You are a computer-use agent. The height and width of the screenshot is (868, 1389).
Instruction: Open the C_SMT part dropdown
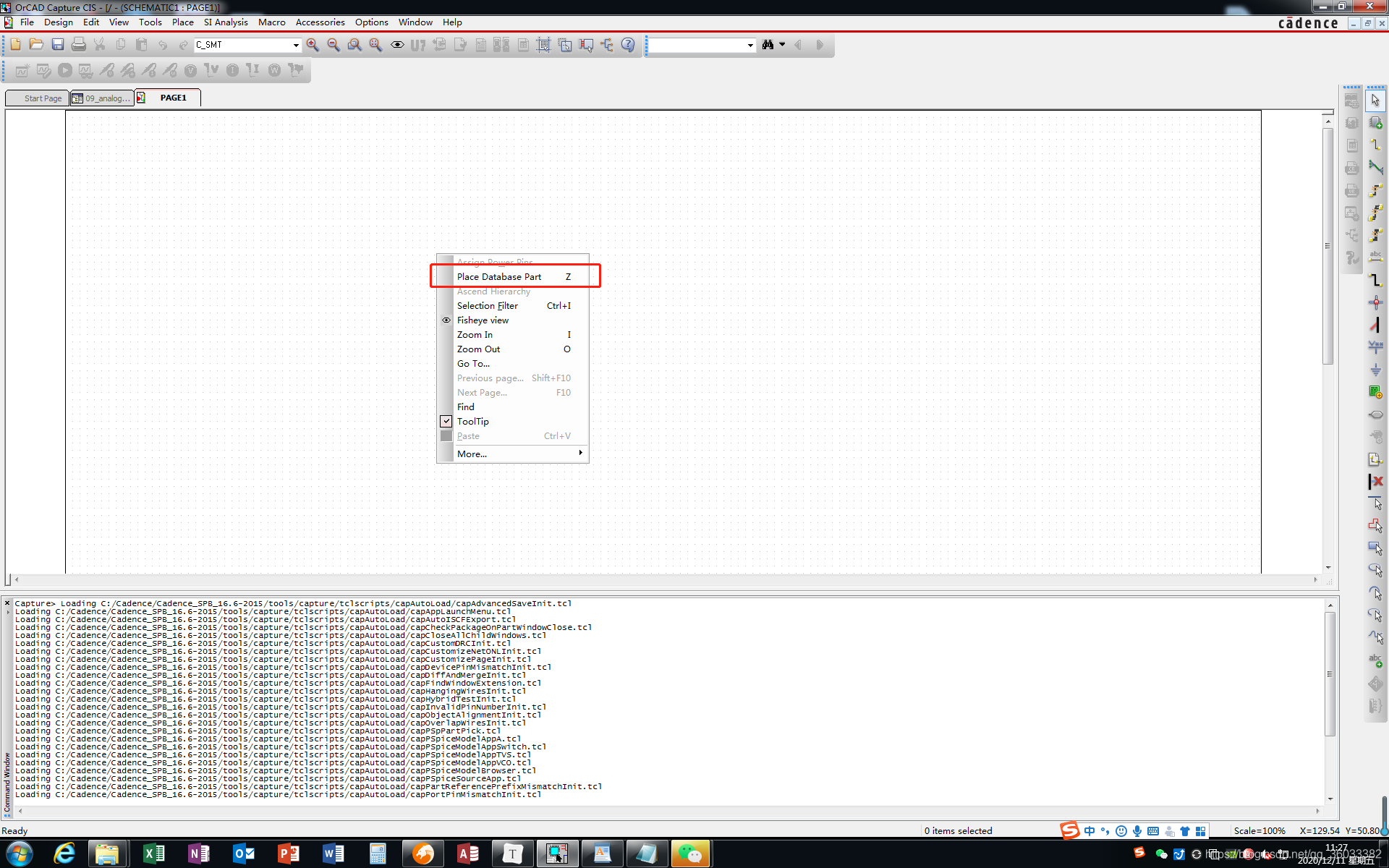296,45
